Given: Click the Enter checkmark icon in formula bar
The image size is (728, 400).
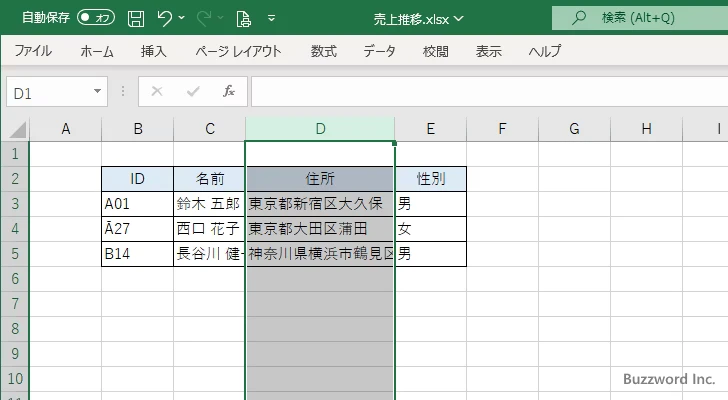Looking at the screenshot, I should click(x=192, y=92).
